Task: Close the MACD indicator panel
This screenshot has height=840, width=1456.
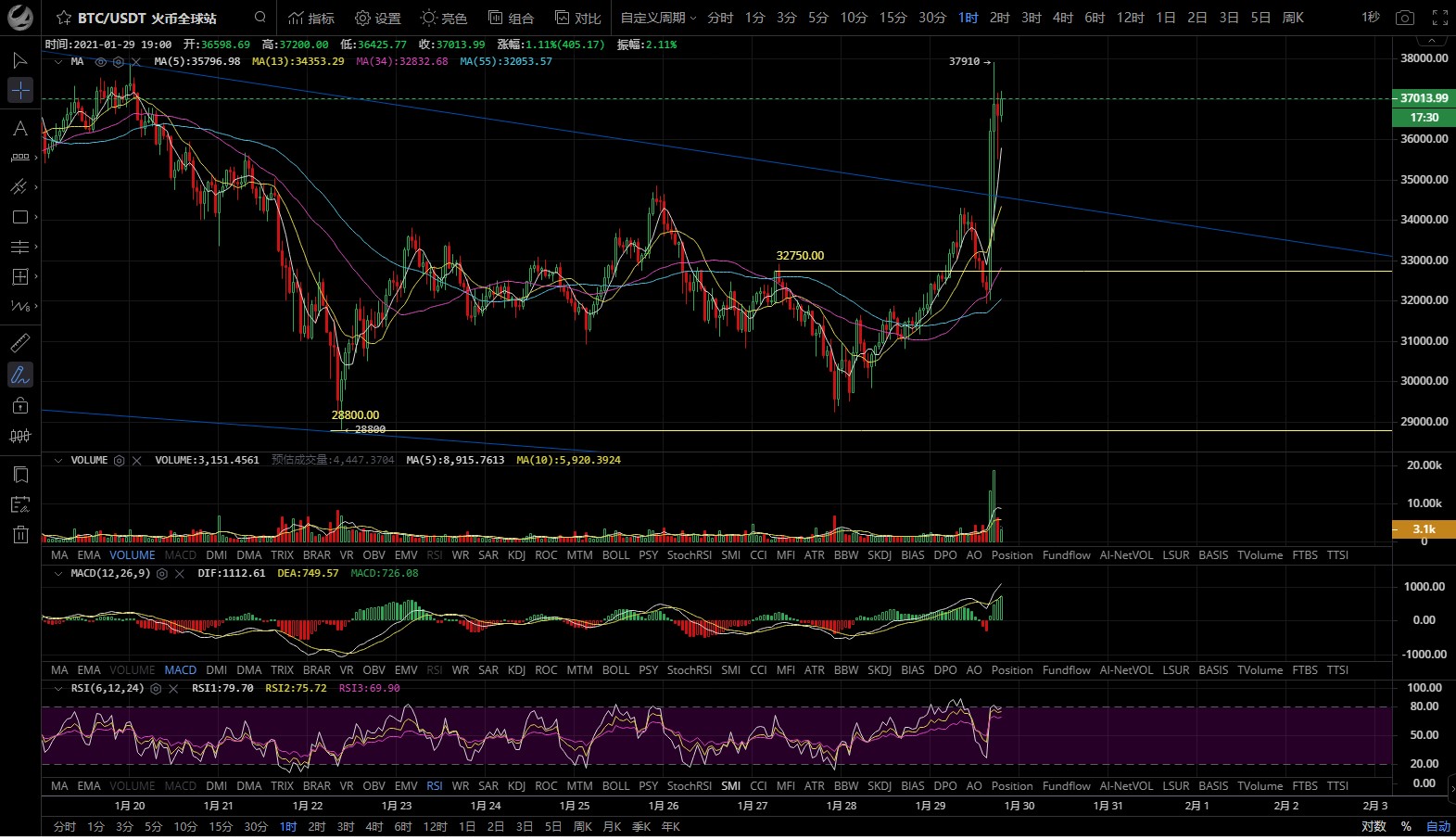Action: [179, 574]
